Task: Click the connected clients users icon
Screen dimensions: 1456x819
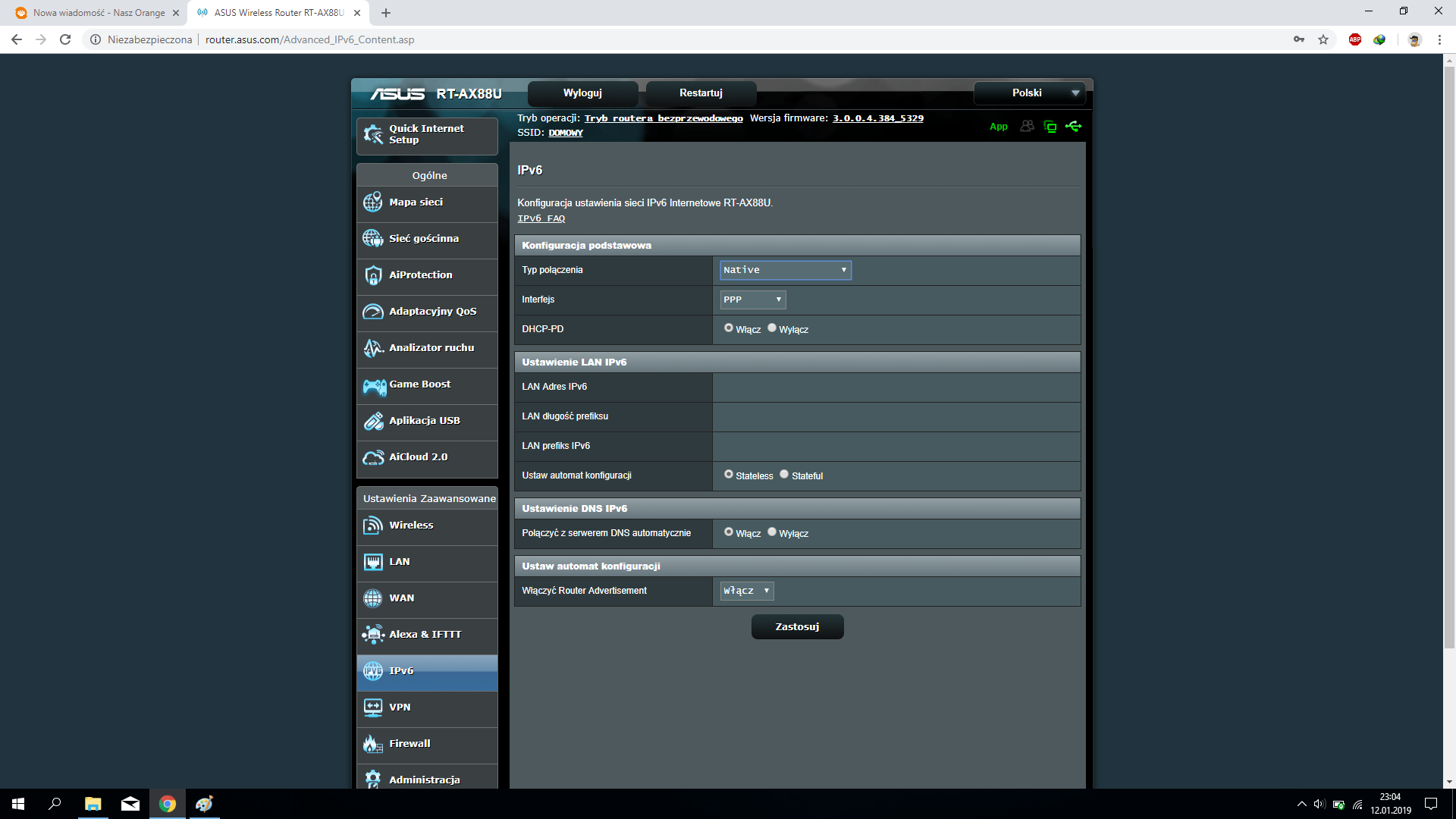Action: click(1027, 127)
